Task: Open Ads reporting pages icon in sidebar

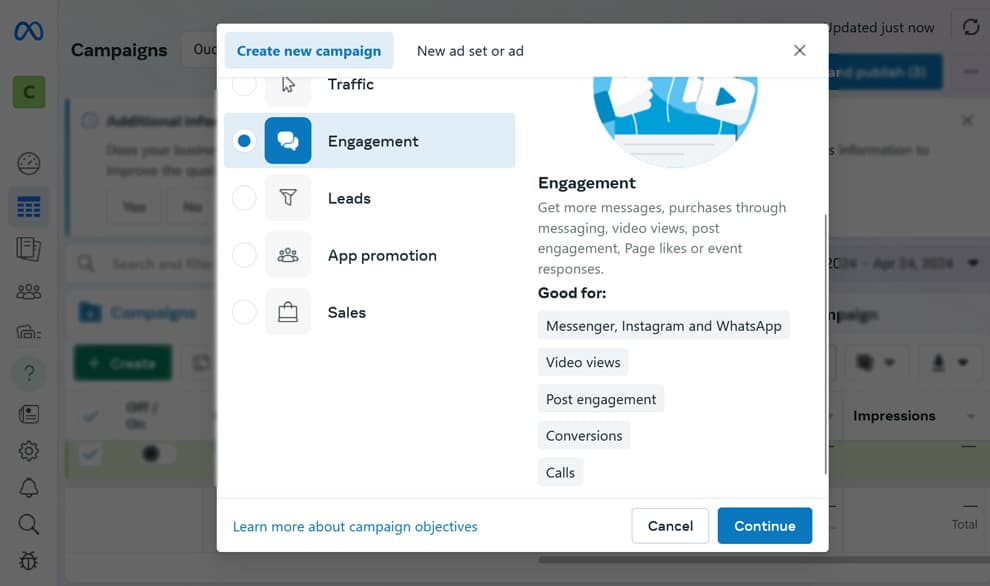Action: (x=28, y=249)
